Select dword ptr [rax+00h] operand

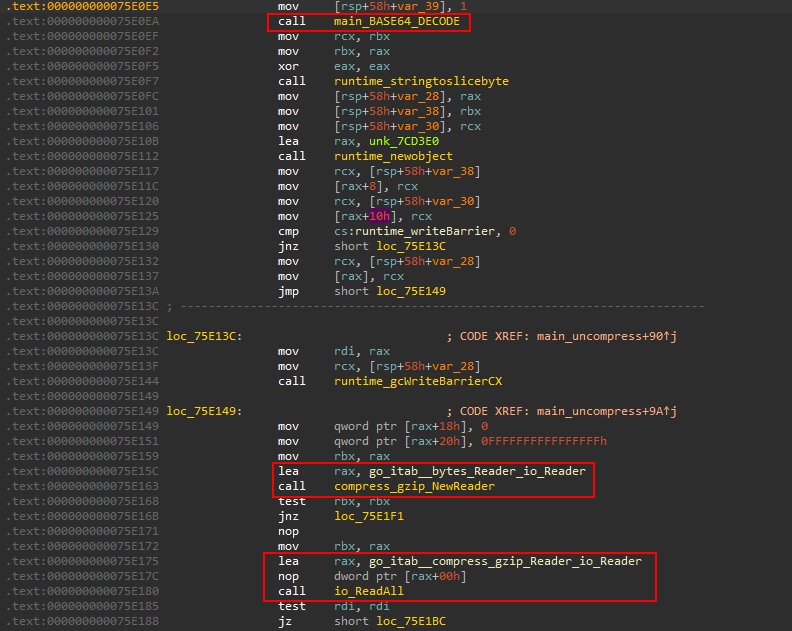pyautogui.click(x=400, y=576)
